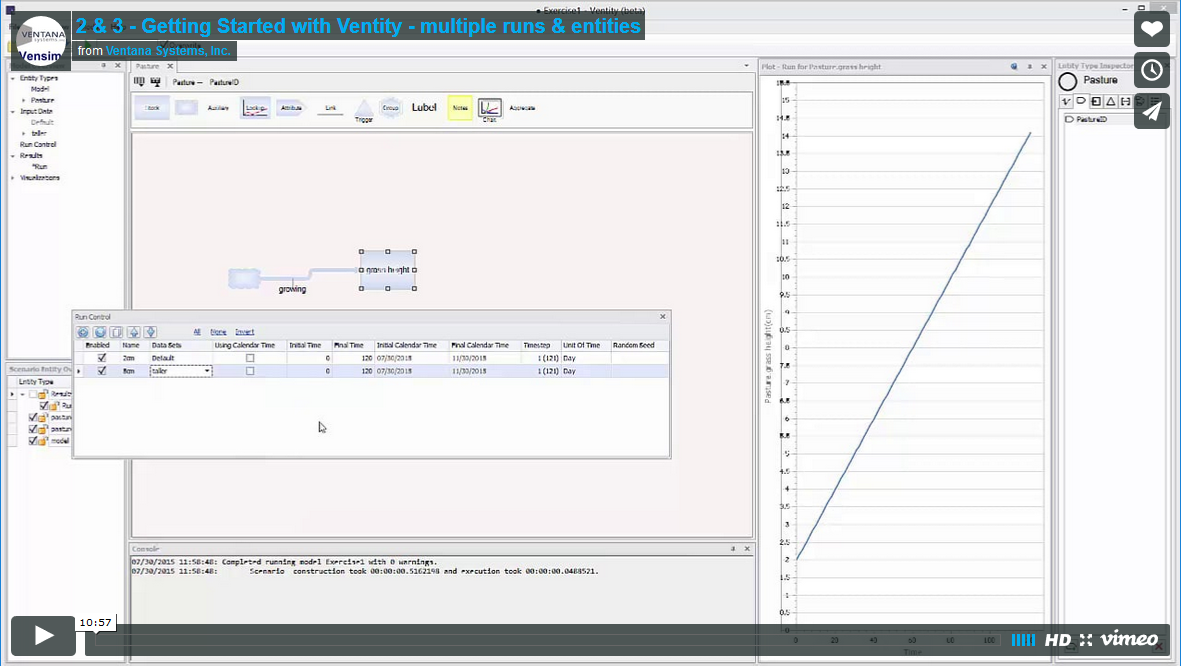Move run down with the down-arrow icon

point(150,332)
